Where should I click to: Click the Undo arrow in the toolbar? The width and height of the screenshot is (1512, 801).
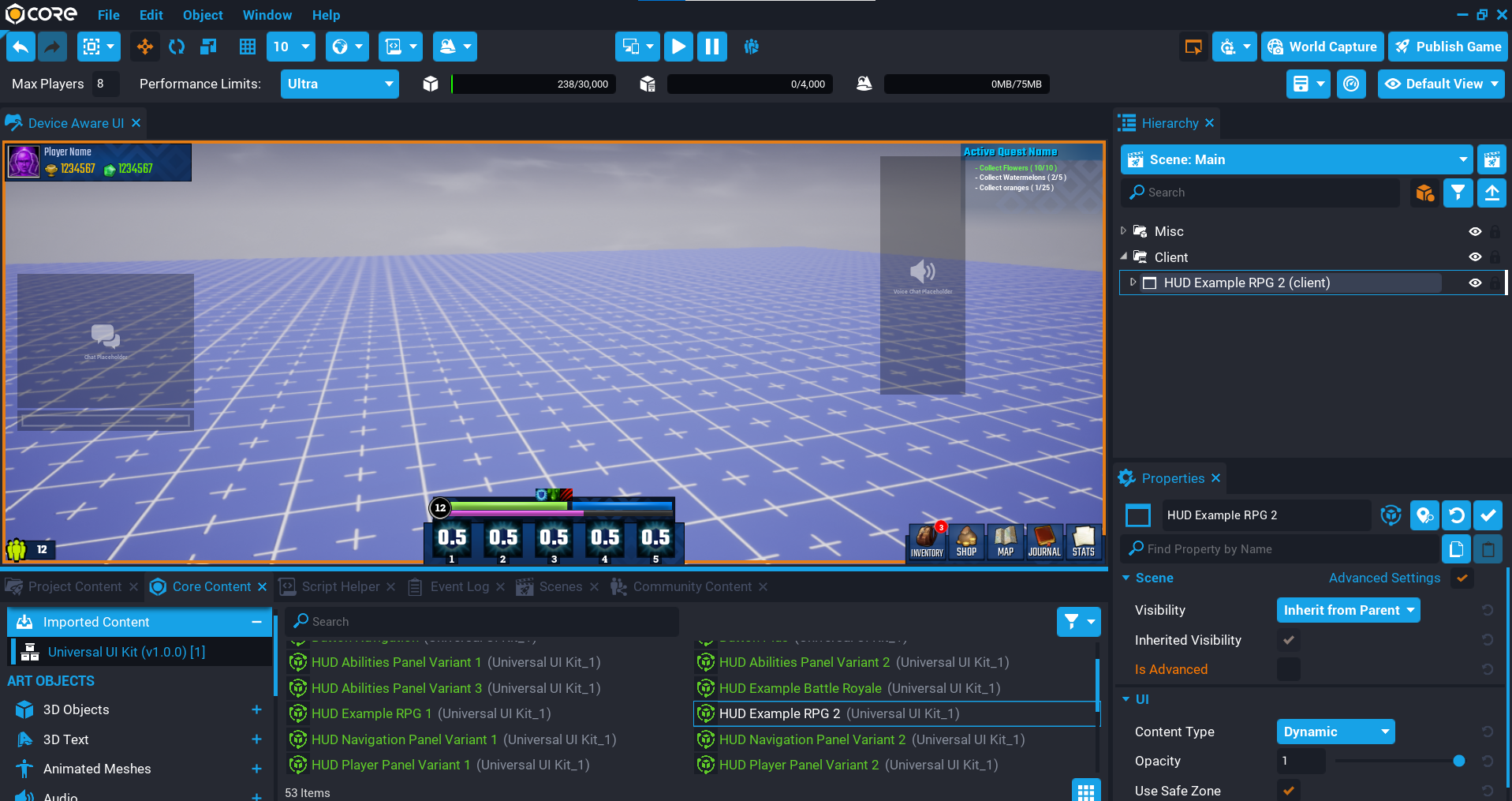21,47
